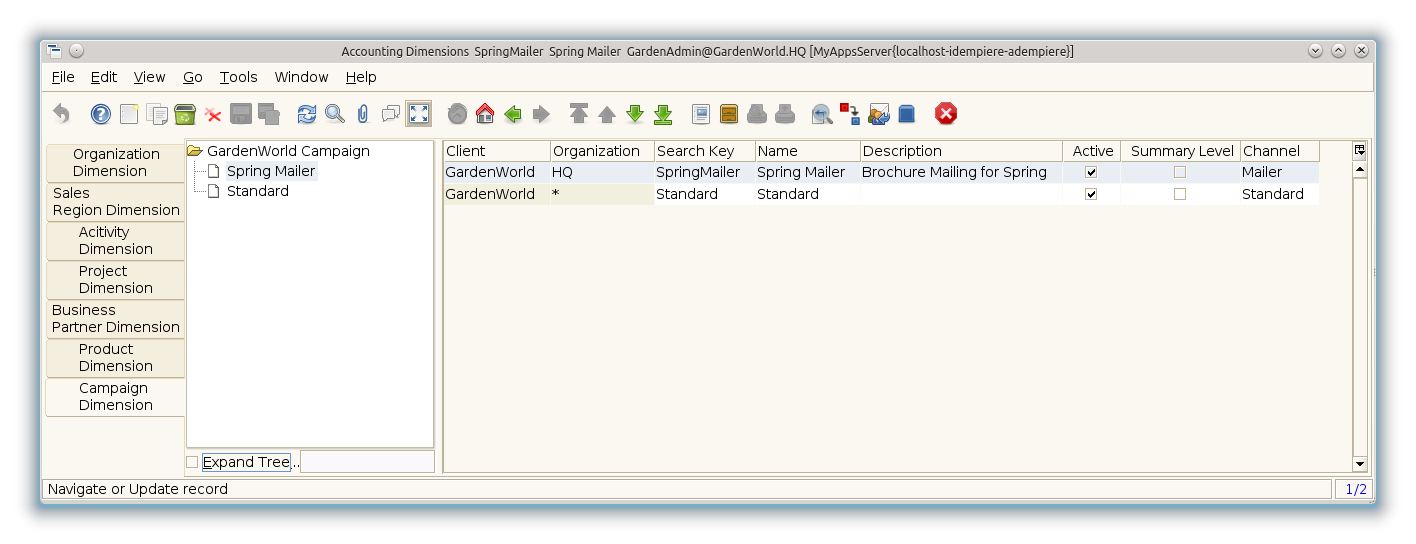This screenshot has width=1416, height=544.
Task: Toggle the Expand Tree checkbox
Action: (192, 462)
